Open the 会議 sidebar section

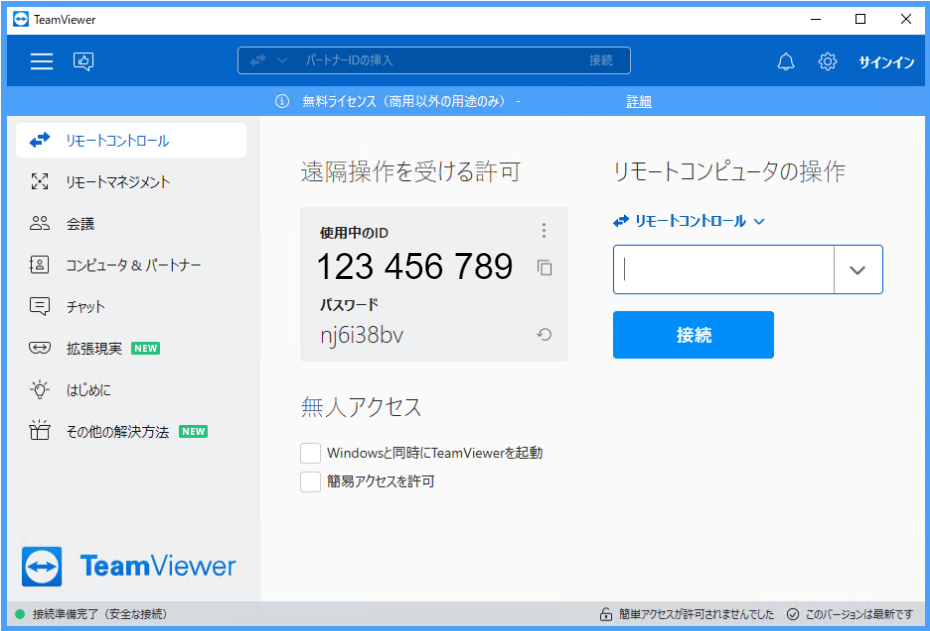pyautogui.click(x=80, y=224)
